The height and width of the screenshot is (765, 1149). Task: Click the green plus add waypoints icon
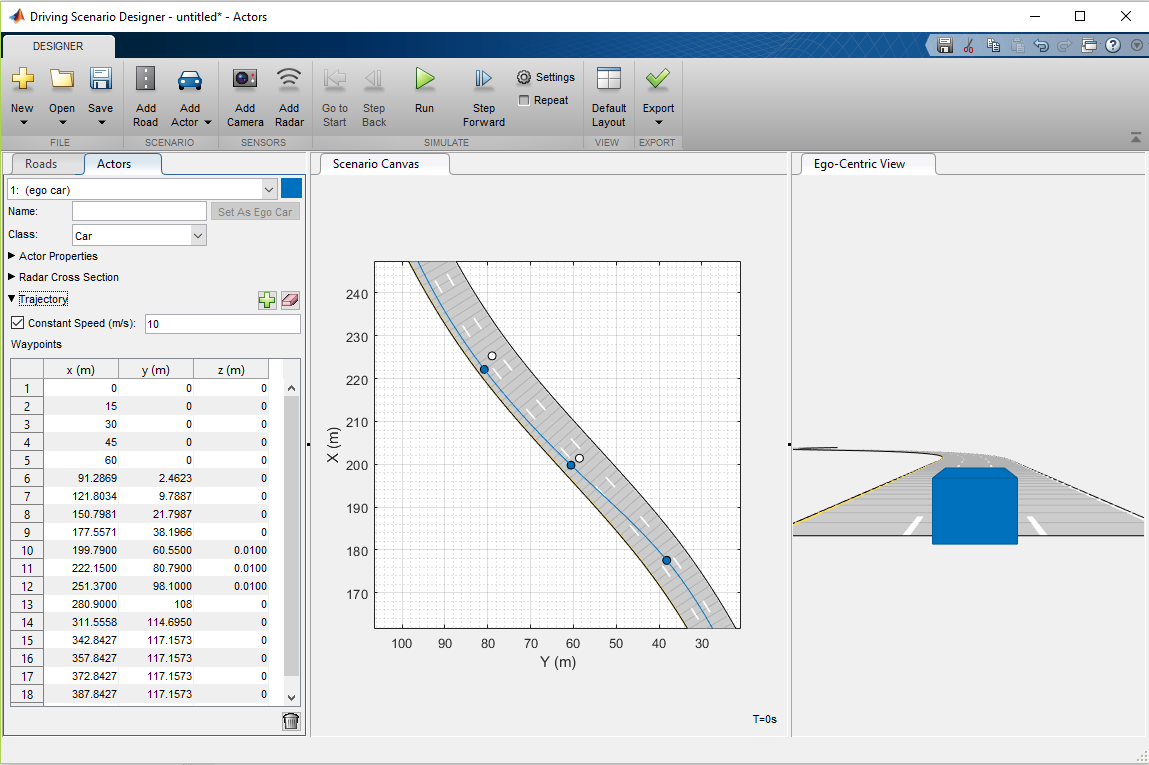(267, 300)
